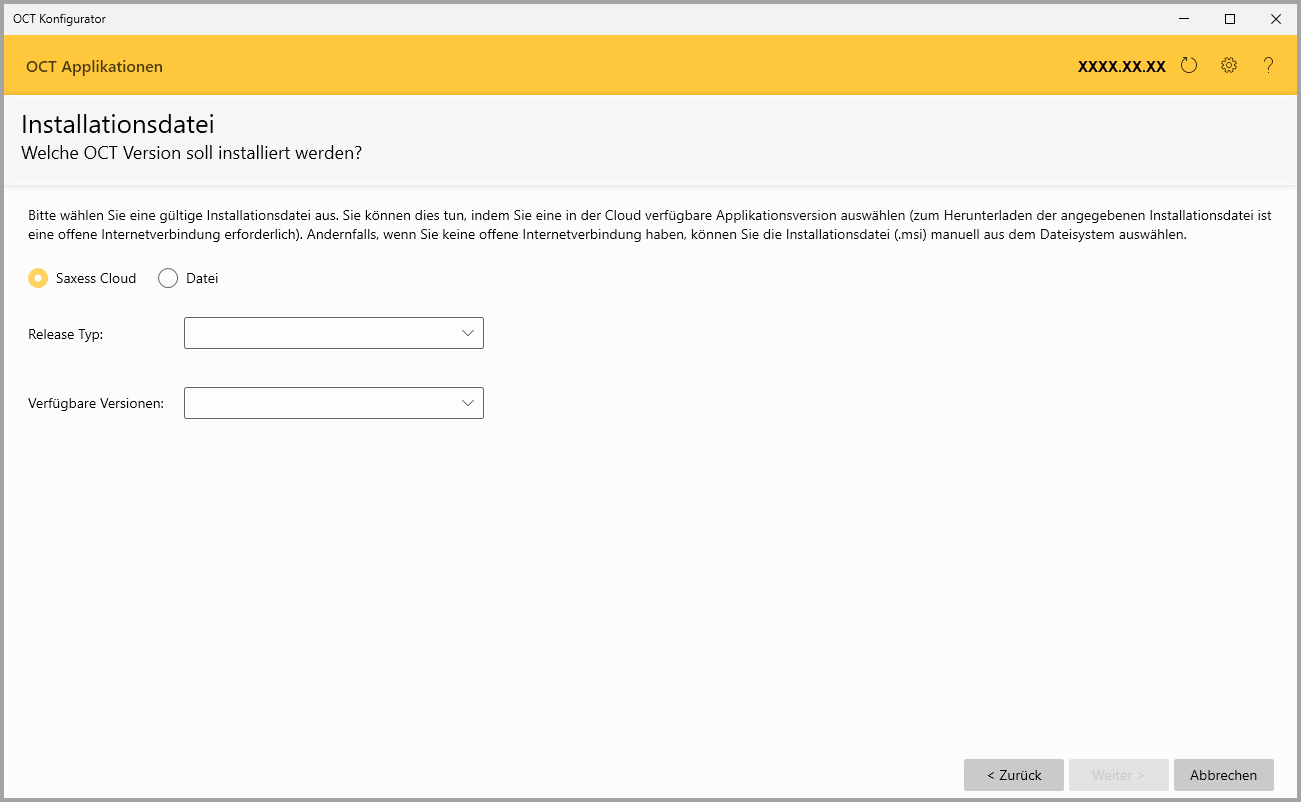Cancel setup with the Abbrechen button
Viewport: 1301px width, 802px height.
1224,775
